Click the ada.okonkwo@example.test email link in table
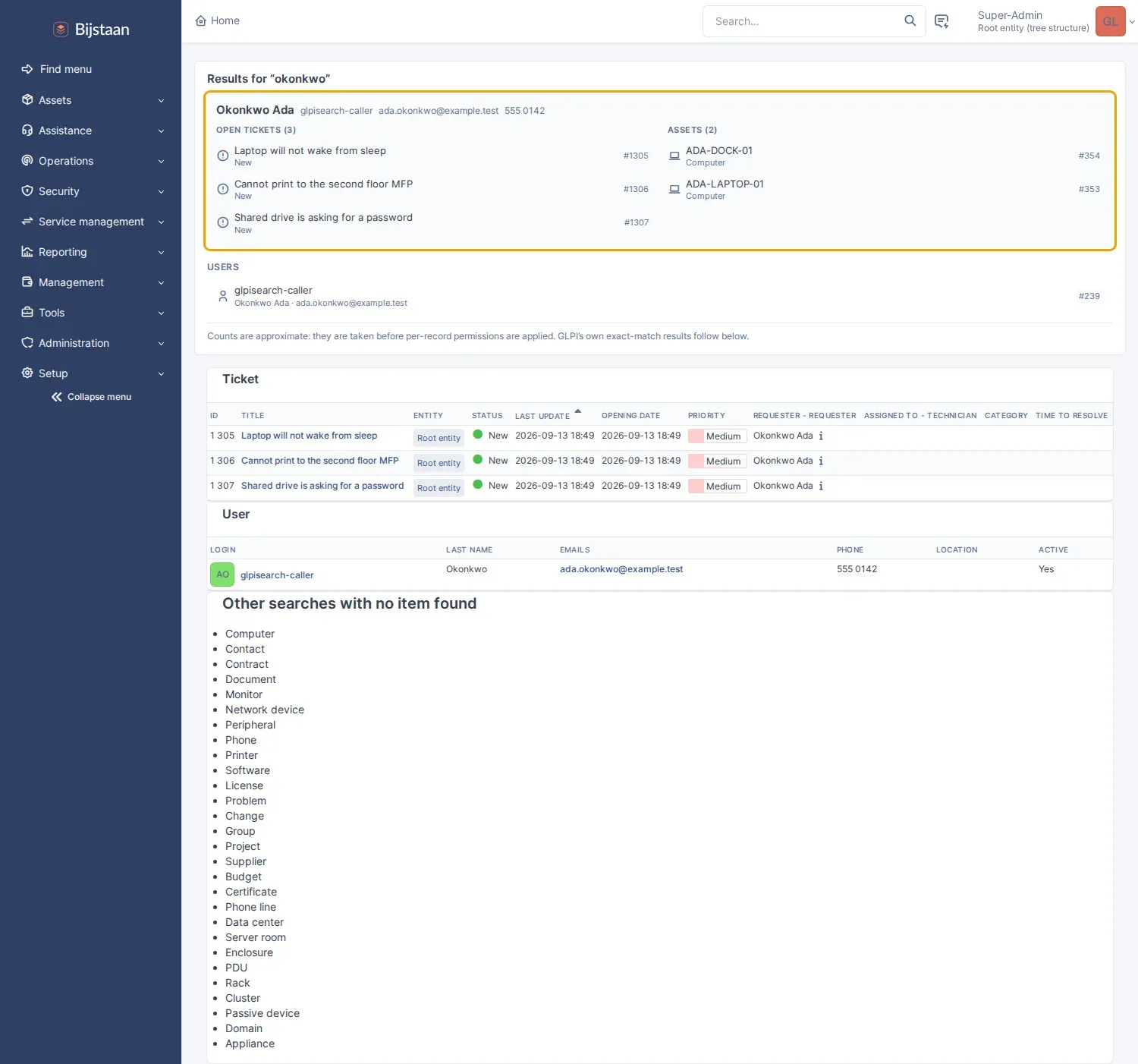The height and width of the screenshot is (1064, 1138). point(621,569)
